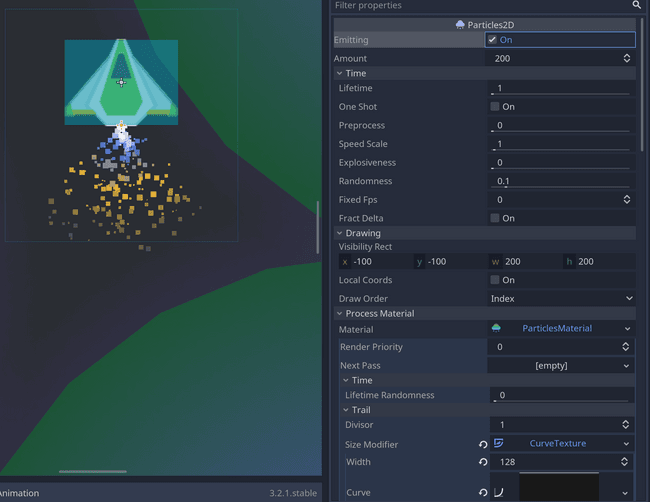The width and height of the screenshot is (650, 502).
Task: Open the Curve resource dropdown arrow
Action: [x=625, y=493]
